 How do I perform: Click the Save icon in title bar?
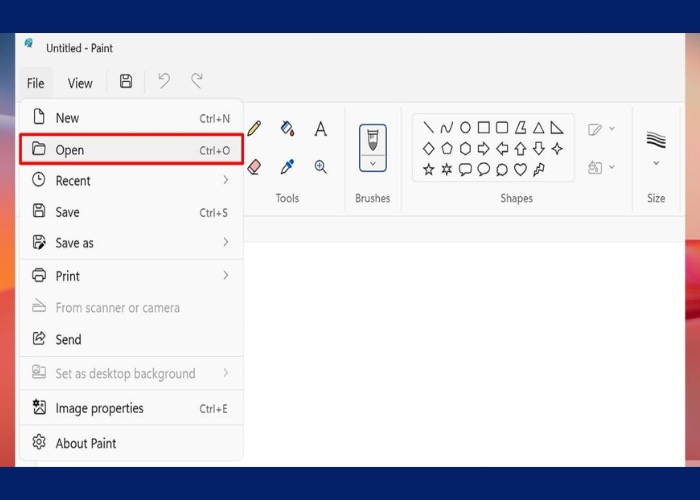[126, 82]
